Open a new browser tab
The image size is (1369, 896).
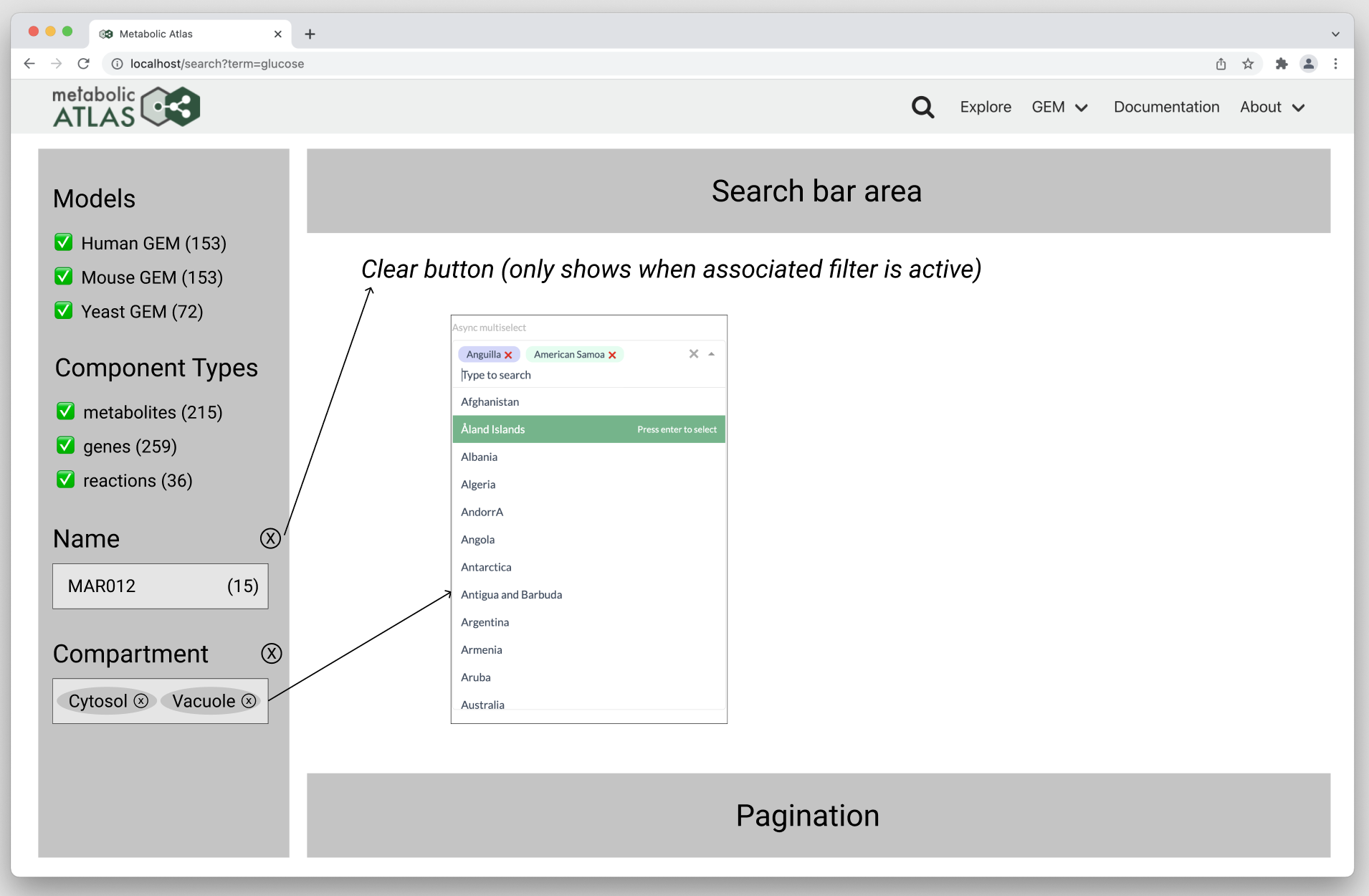(309, 34)
